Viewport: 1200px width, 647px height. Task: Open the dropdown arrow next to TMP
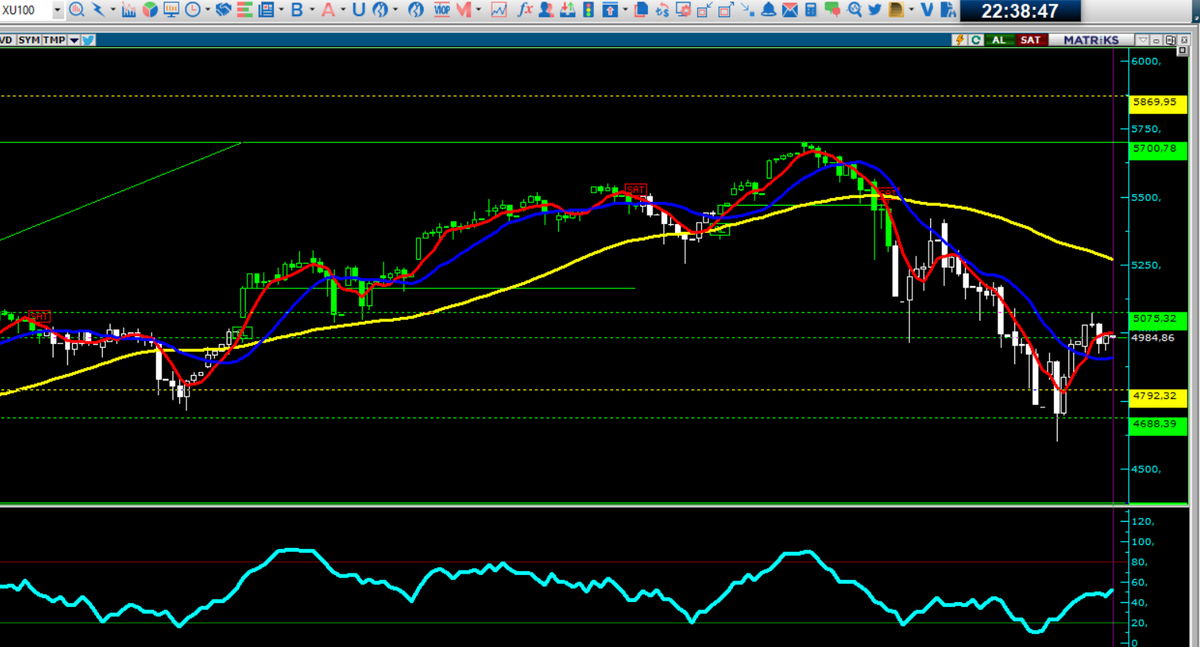tap(73, 40)
